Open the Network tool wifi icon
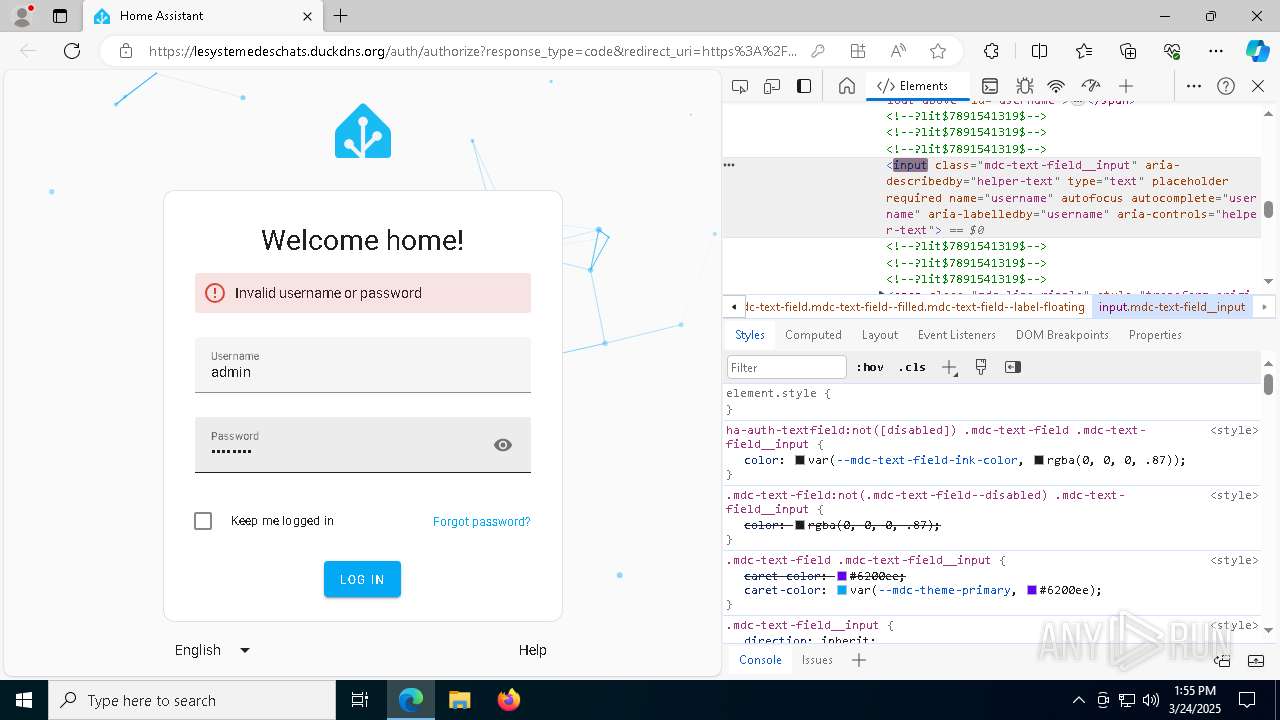The height and width of the screenshot is (720, 1280). coord(1056,86)
